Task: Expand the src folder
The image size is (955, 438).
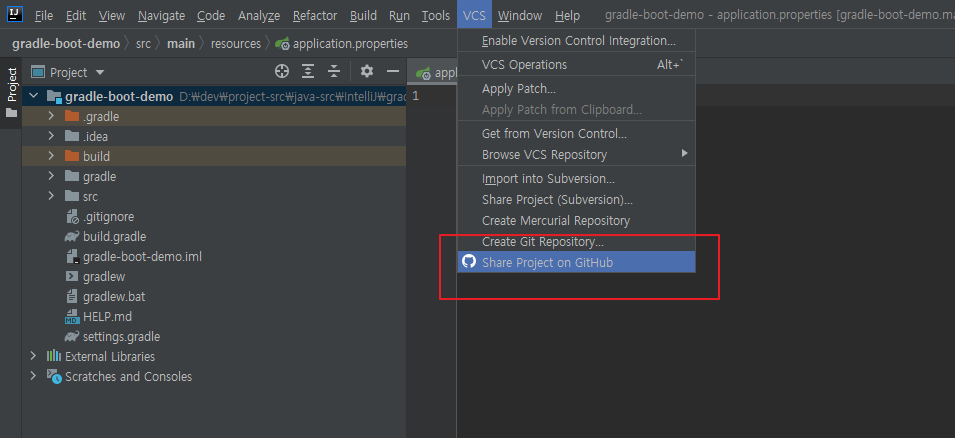Action: (51, 196)
